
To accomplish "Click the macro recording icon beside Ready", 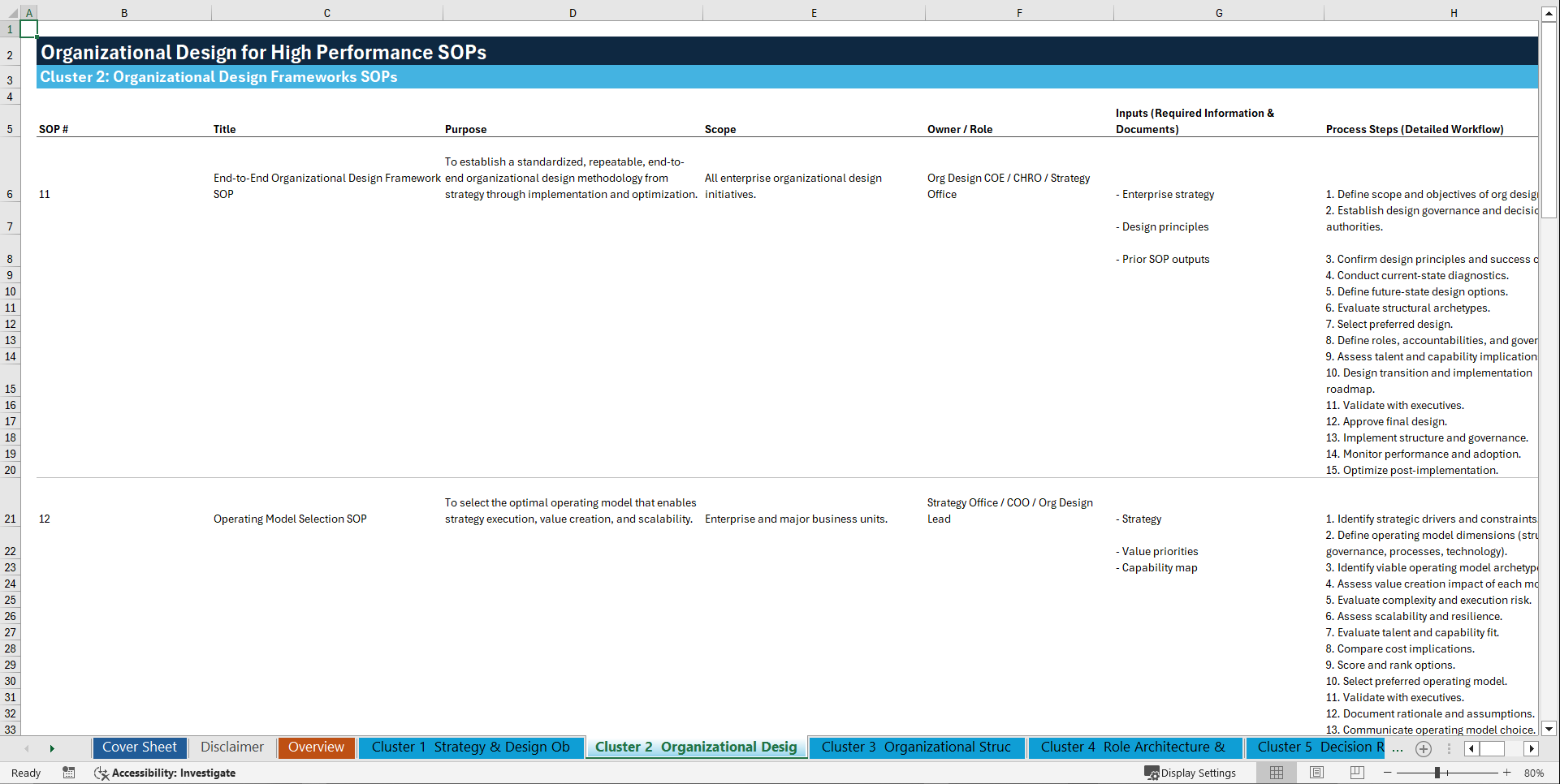I will 69,773.
